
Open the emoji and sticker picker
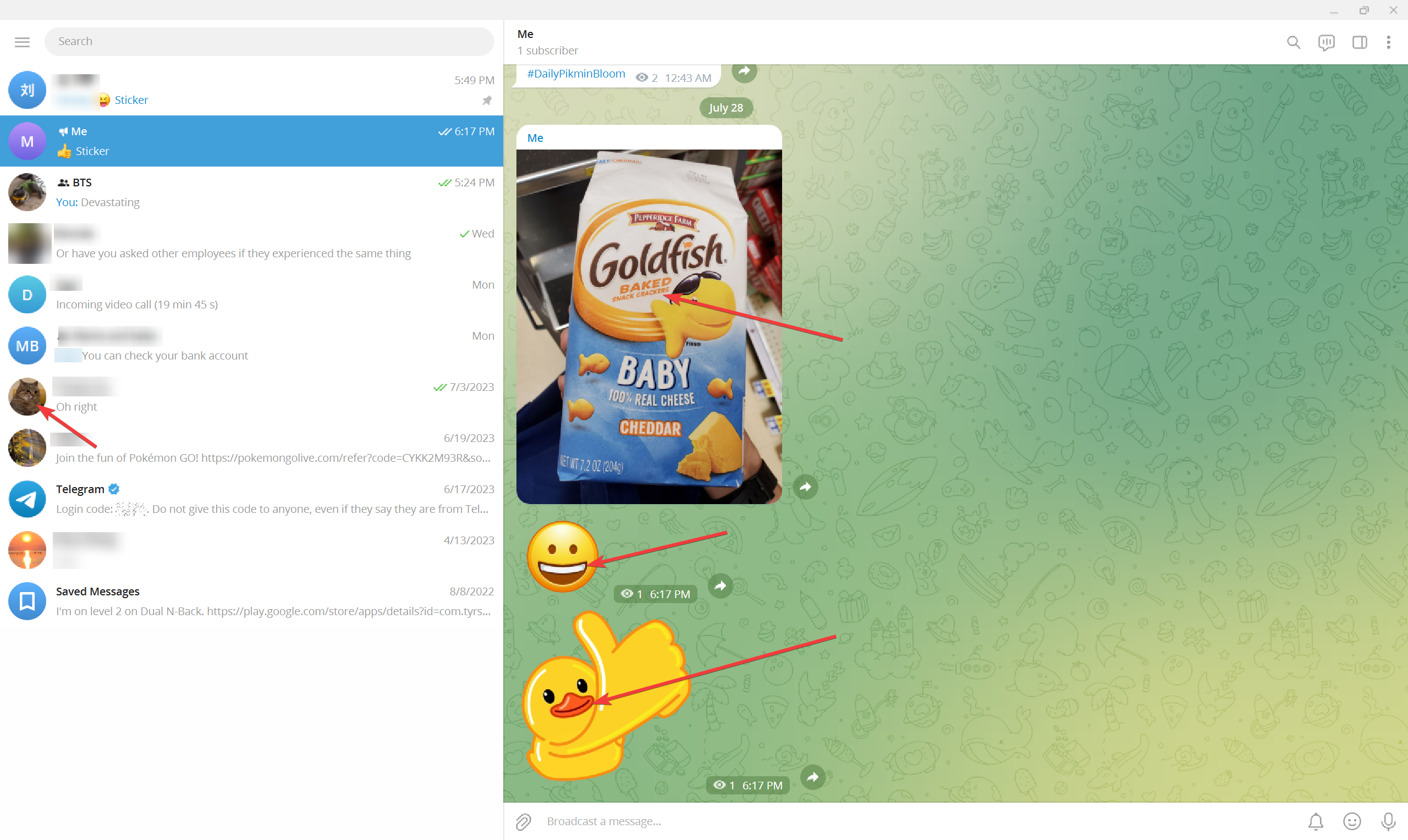click(x=1352, y=821)
